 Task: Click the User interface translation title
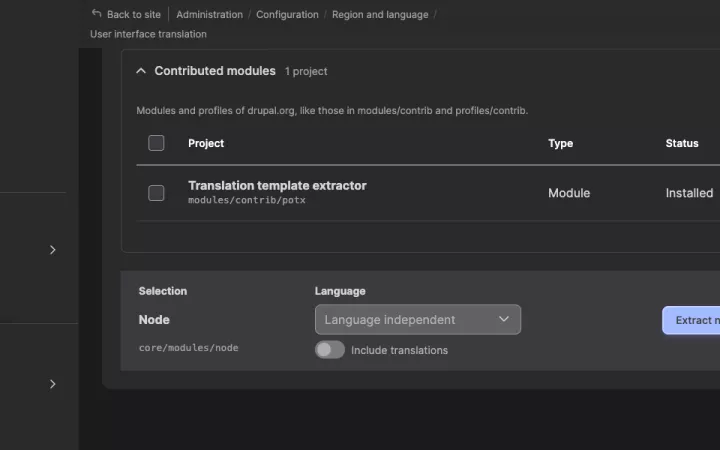(148, 34)
